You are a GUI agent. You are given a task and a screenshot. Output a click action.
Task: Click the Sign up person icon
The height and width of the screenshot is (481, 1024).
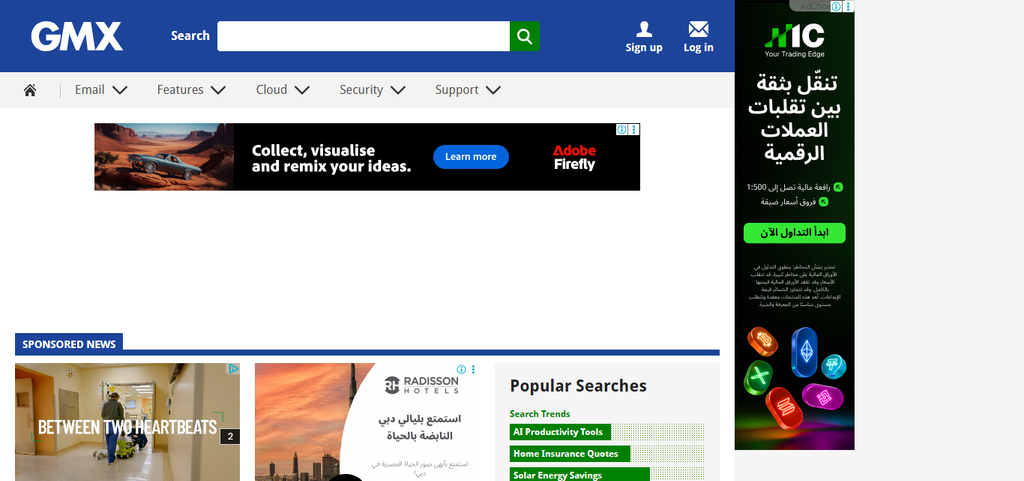tap(644, 29)
